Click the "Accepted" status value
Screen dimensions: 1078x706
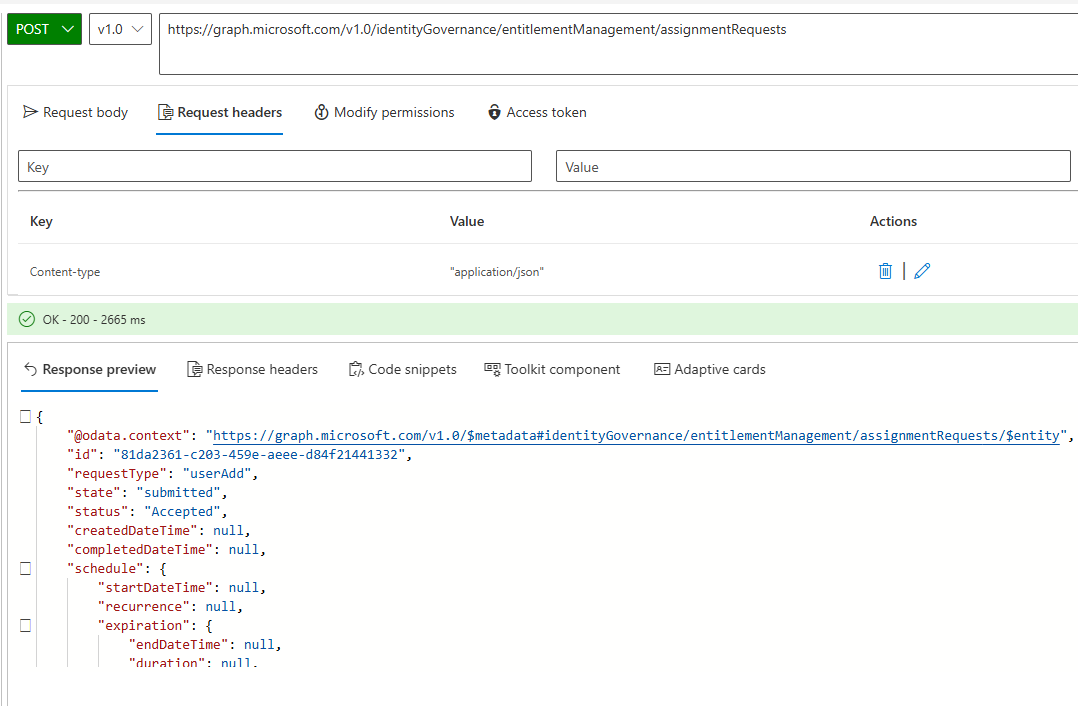pyautogui.click(x=182, y=511)
